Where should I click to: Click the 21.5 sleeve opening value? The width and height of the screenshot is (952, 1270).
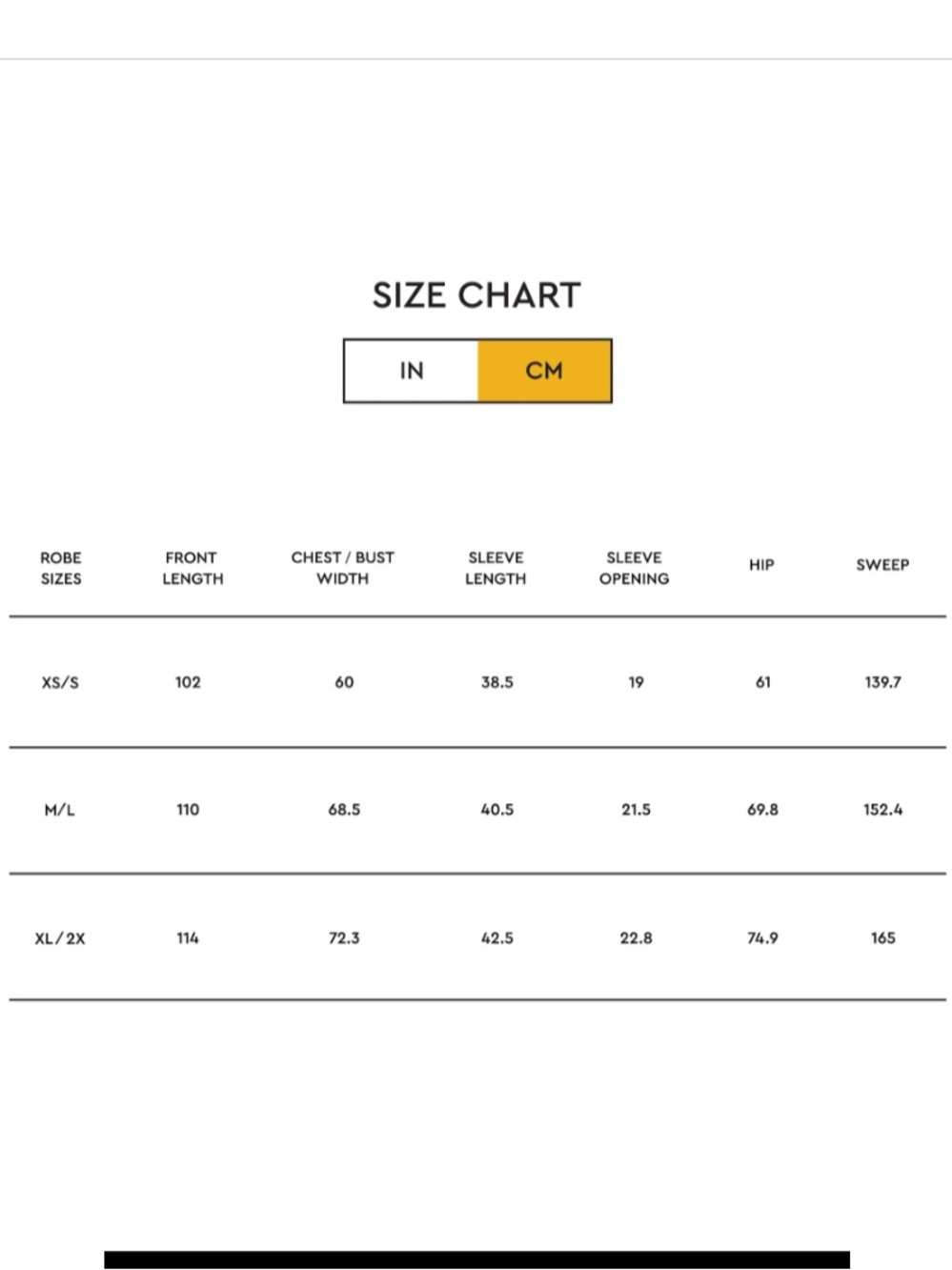pos(636,810)
